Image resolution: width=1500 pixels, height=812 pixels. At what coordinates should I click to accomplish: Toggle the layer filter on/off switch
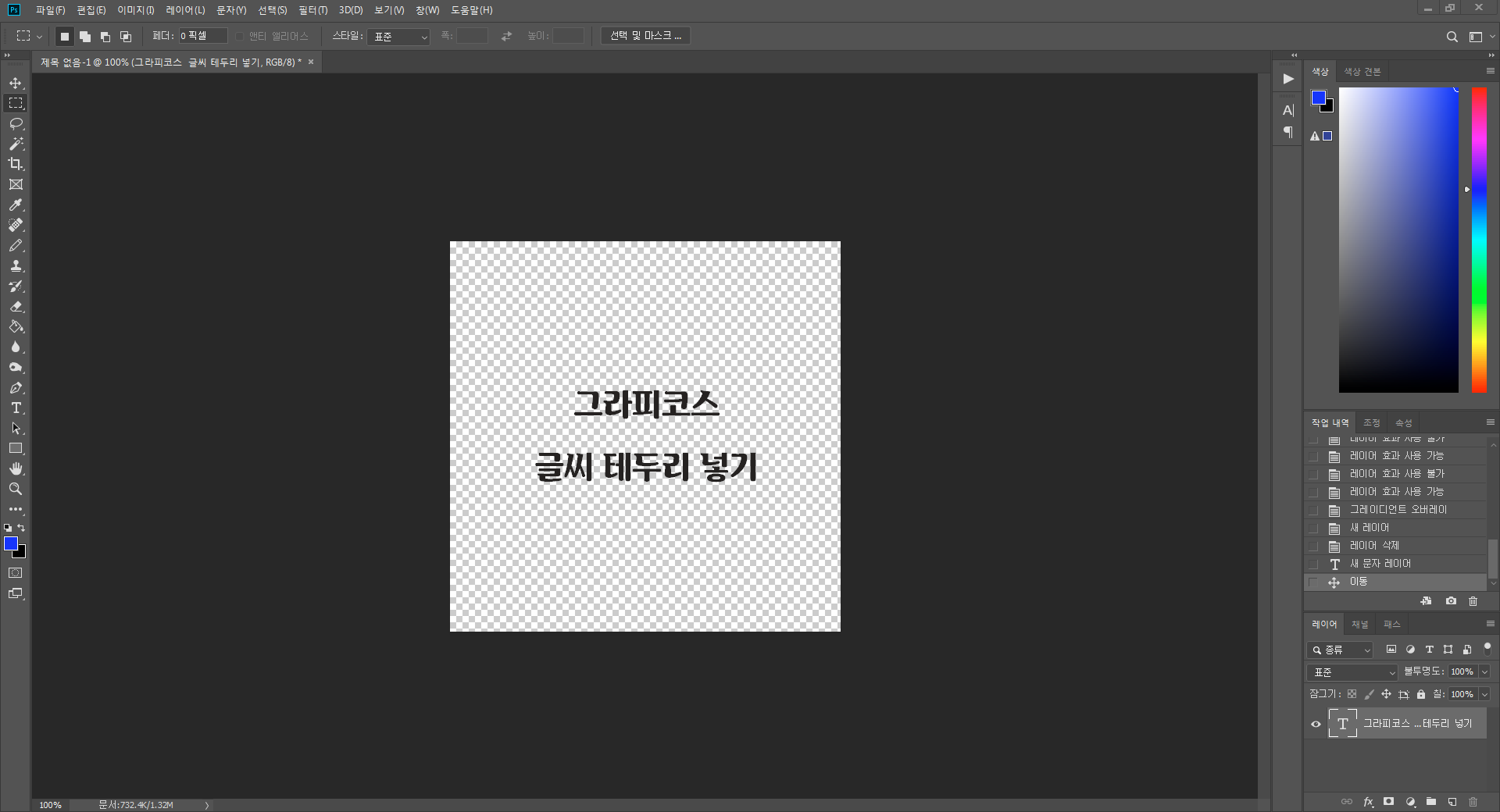pyautogui.click(x=1487, y=648)
